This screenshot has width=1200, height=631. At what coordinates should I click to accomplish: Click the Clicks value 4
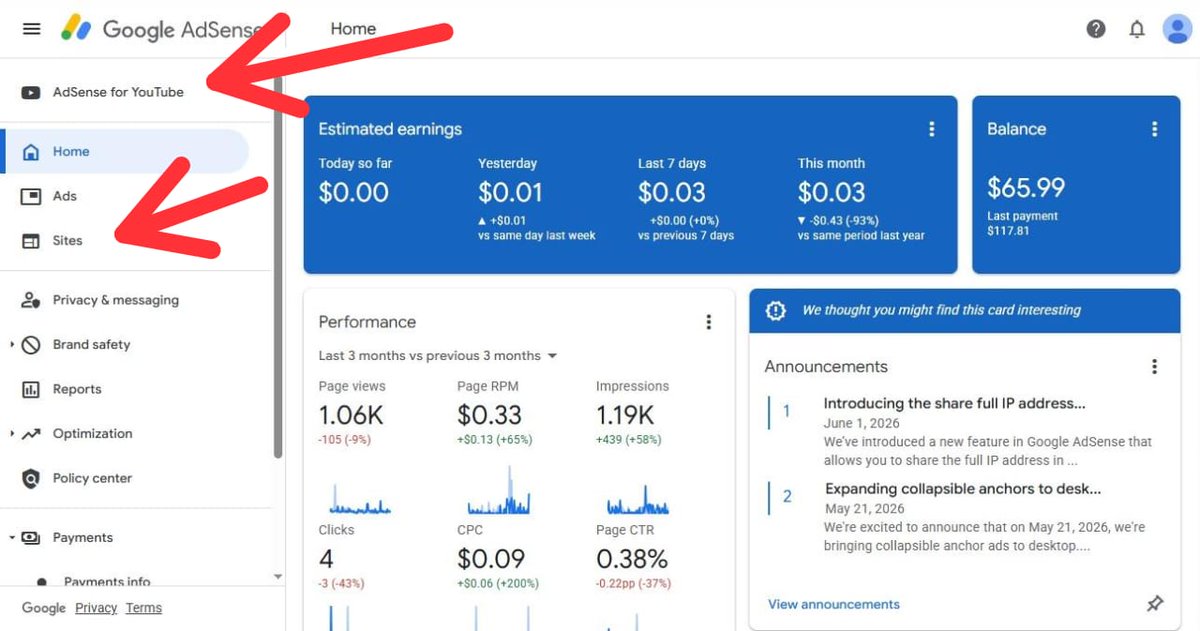(x=326, y=559)
